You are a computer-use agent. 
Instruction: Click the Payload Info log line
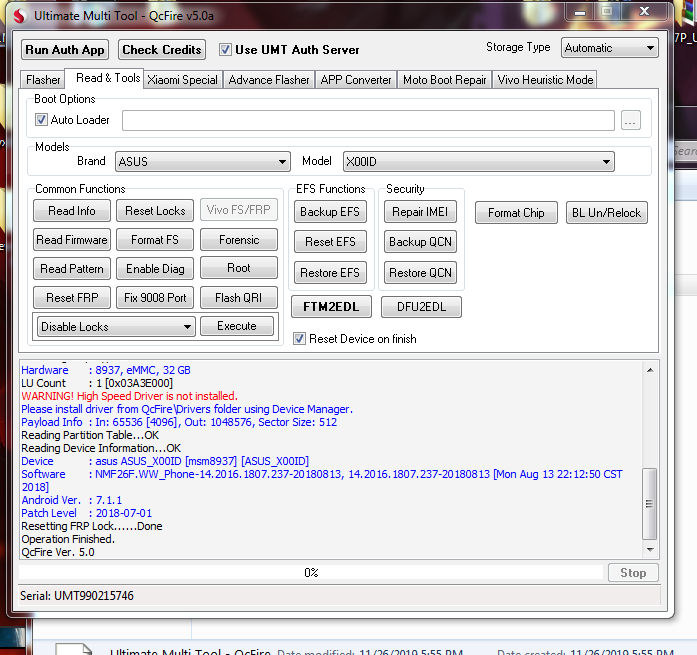tap(179, 422)
